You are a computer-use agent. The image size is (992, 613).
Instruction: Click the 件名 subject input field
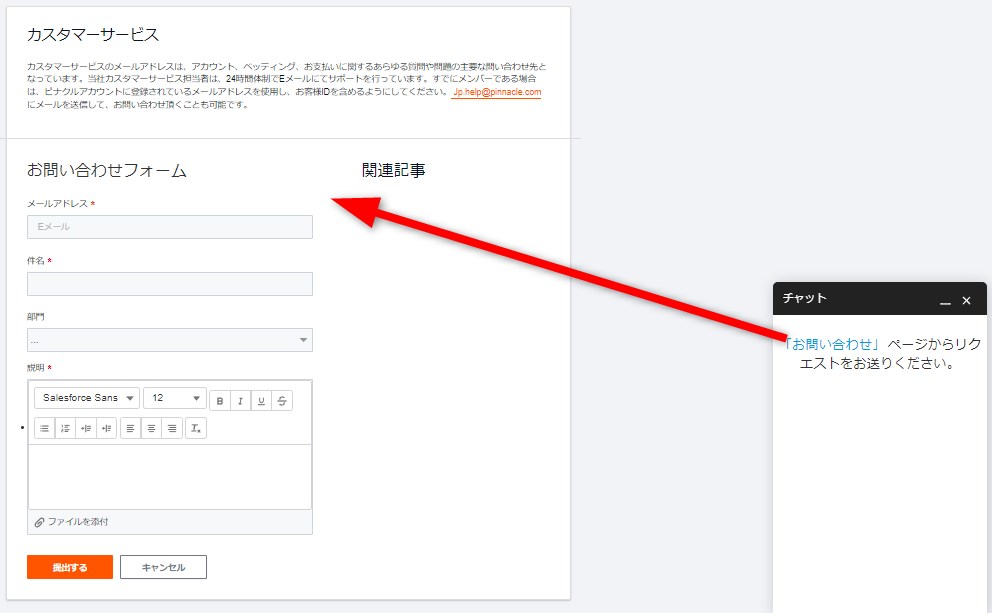coord(170,284)
